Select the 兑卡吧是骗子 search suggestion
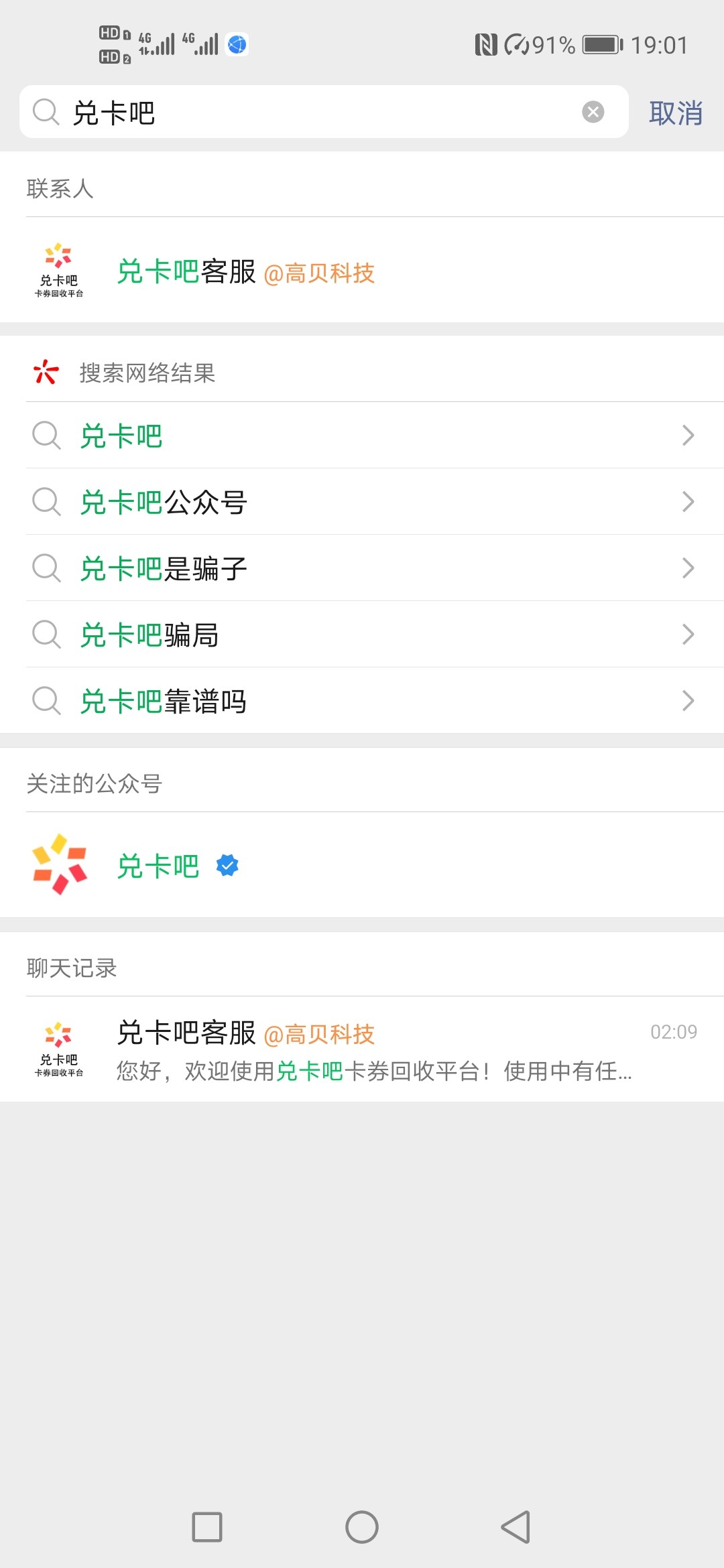The height and width of the screenshot is (1568, 724). pyautogui.click(x=164, y=568)
